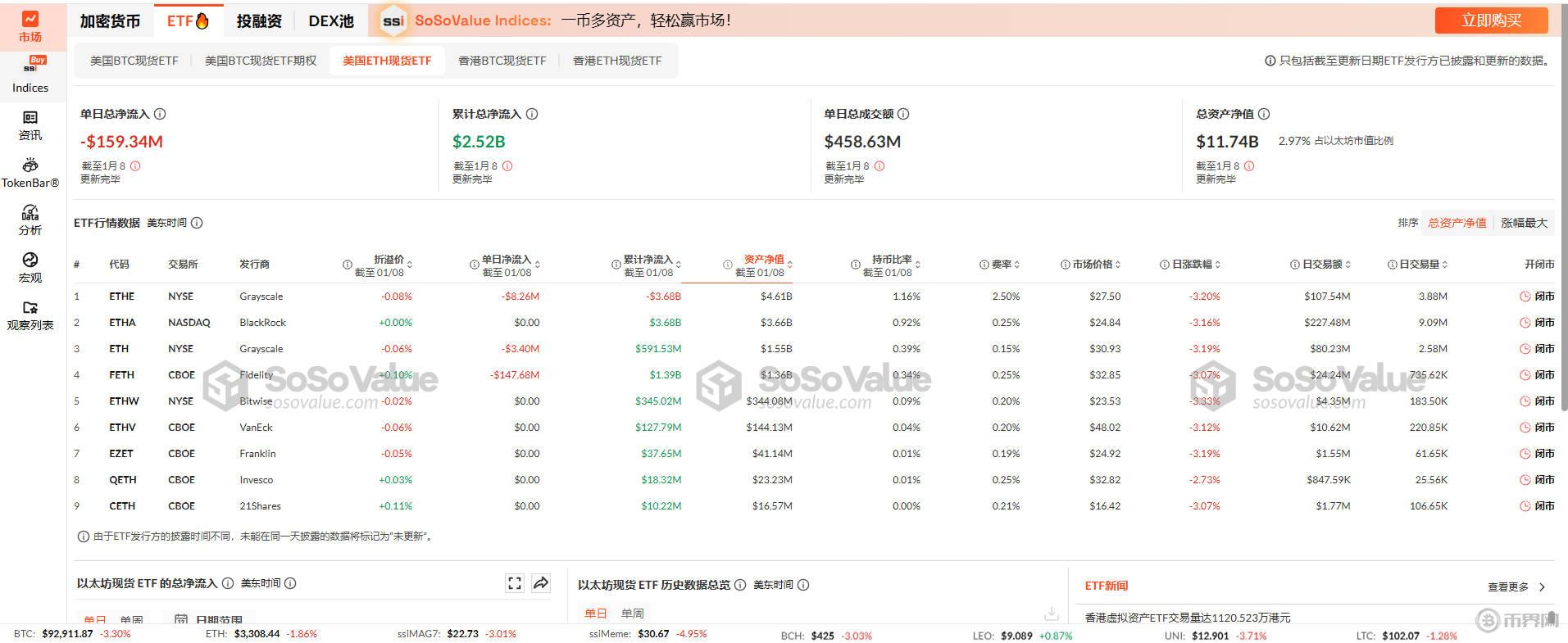Open the 资讯 news sidebar icon
The width and height of the screenshot is (1568, 643).
tap(30, 125)
